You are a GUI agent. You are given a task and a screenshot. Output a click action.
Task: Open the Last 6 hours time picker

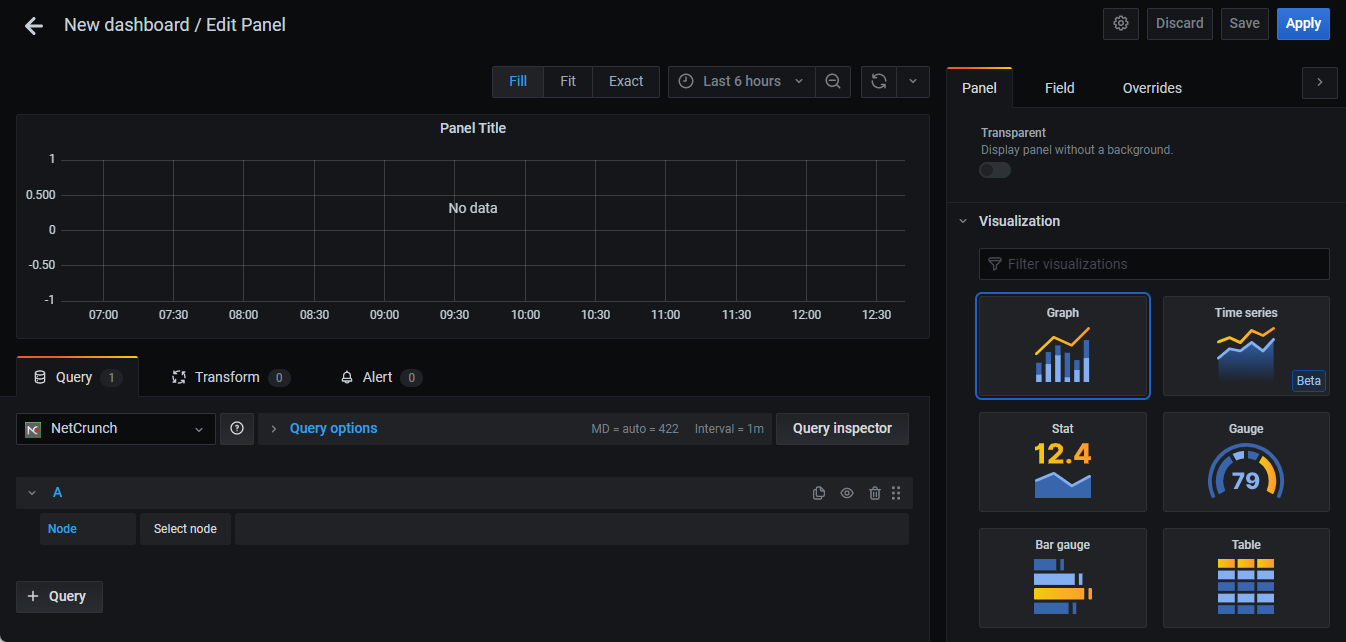pos(741,82)
